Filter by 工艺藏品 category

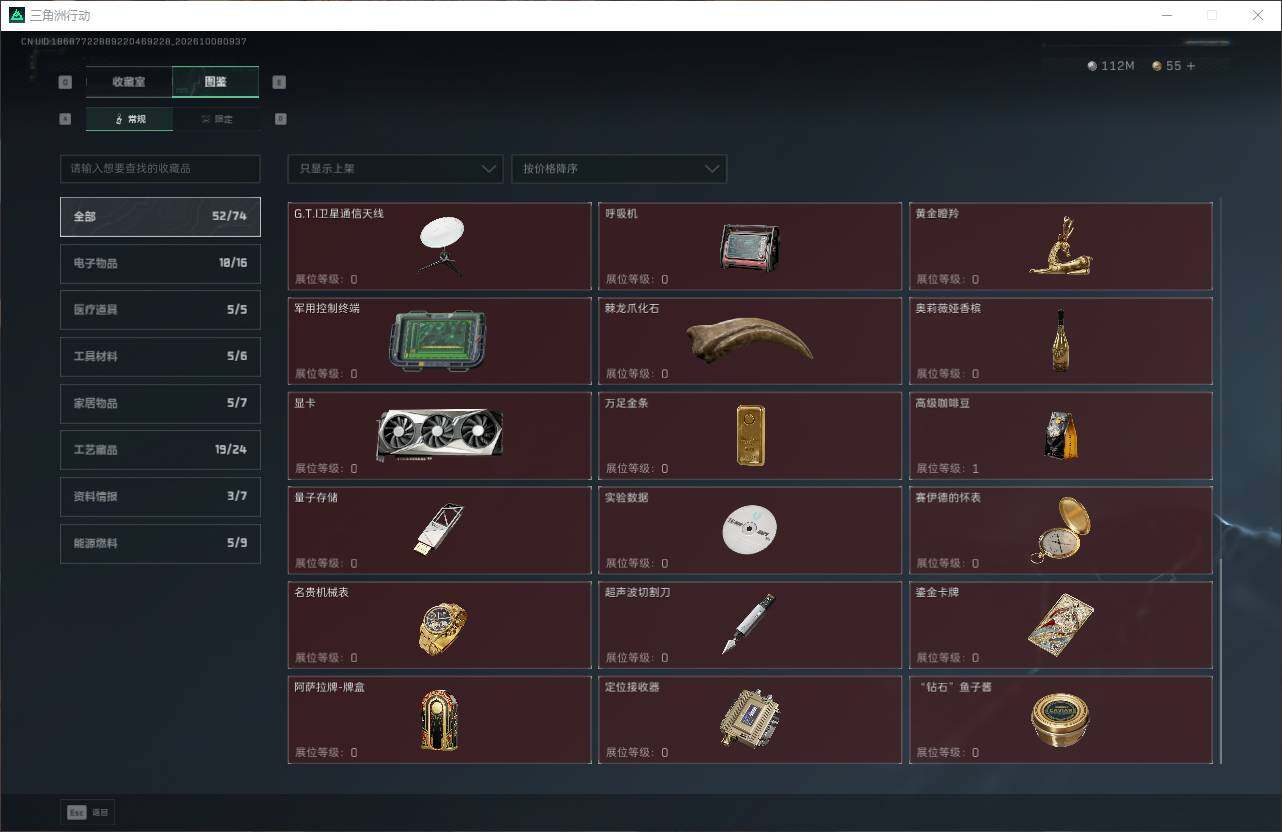[160, 450]
